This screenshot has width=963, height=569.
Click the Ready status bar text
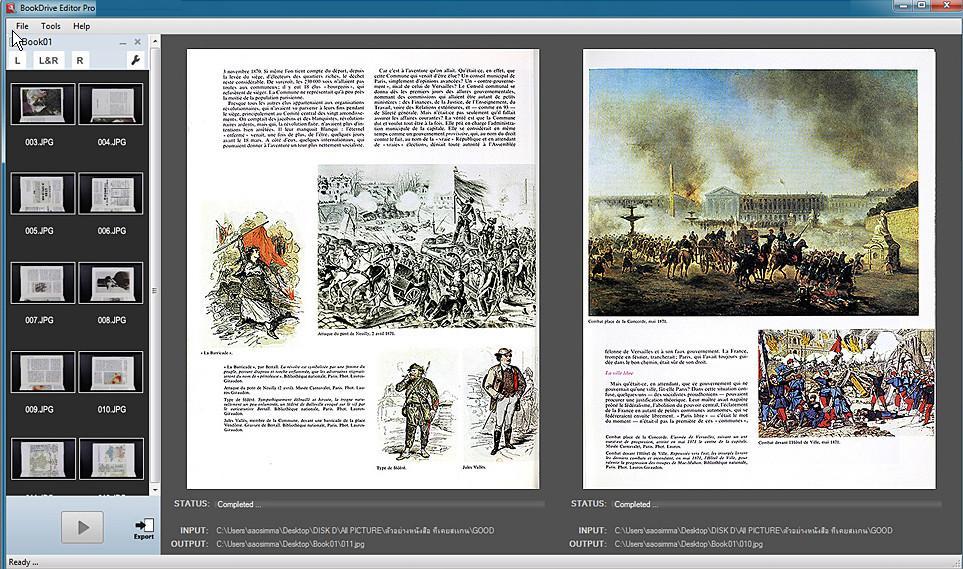(x=23, y=562)
